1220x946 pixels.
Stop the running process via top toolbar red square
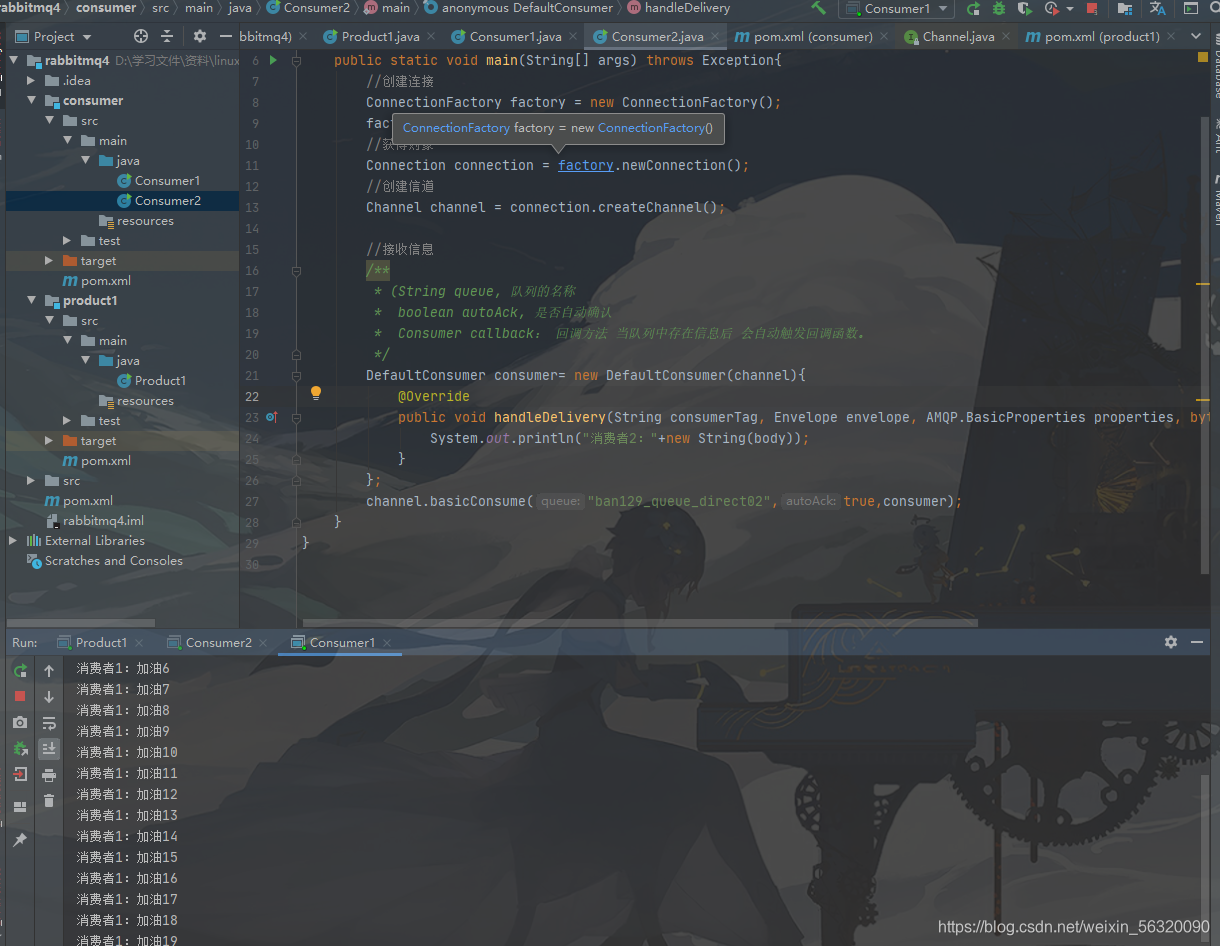tap(1091, 9)
